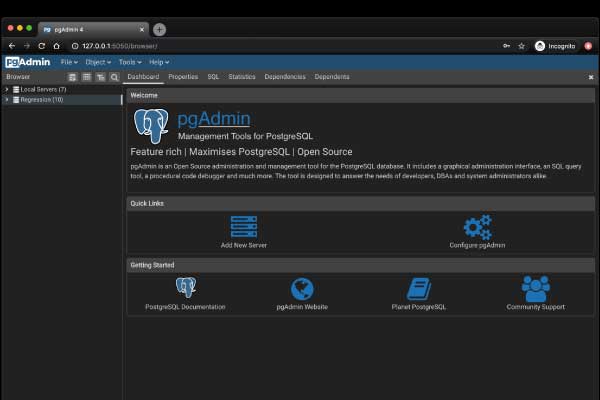Open the File menu dropdown
The image size is (600, 400).
click(69, 62)
